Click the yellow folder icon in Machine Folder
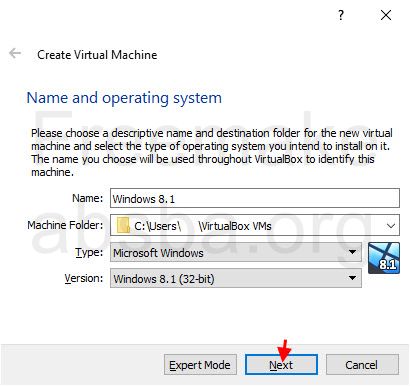This screenshot has width=410, height=386. click(x=123, y=225)
